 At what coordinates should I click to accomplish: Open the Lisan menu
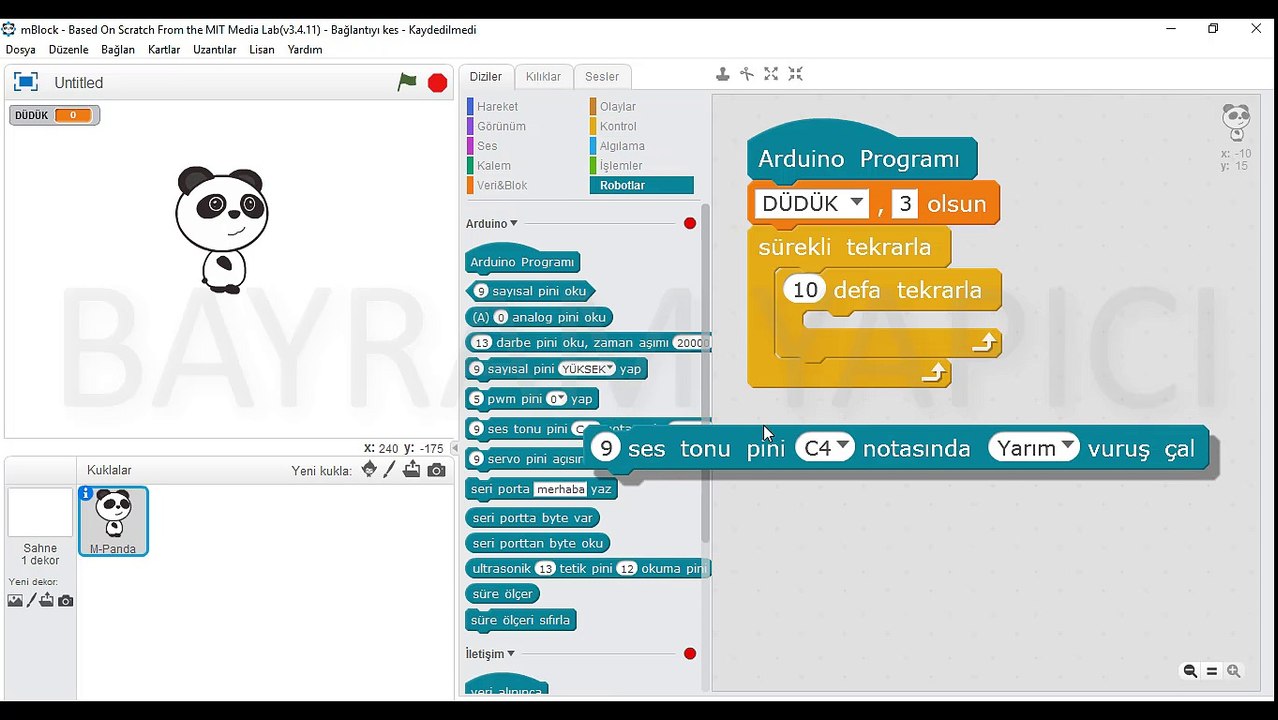pos(262,49)
